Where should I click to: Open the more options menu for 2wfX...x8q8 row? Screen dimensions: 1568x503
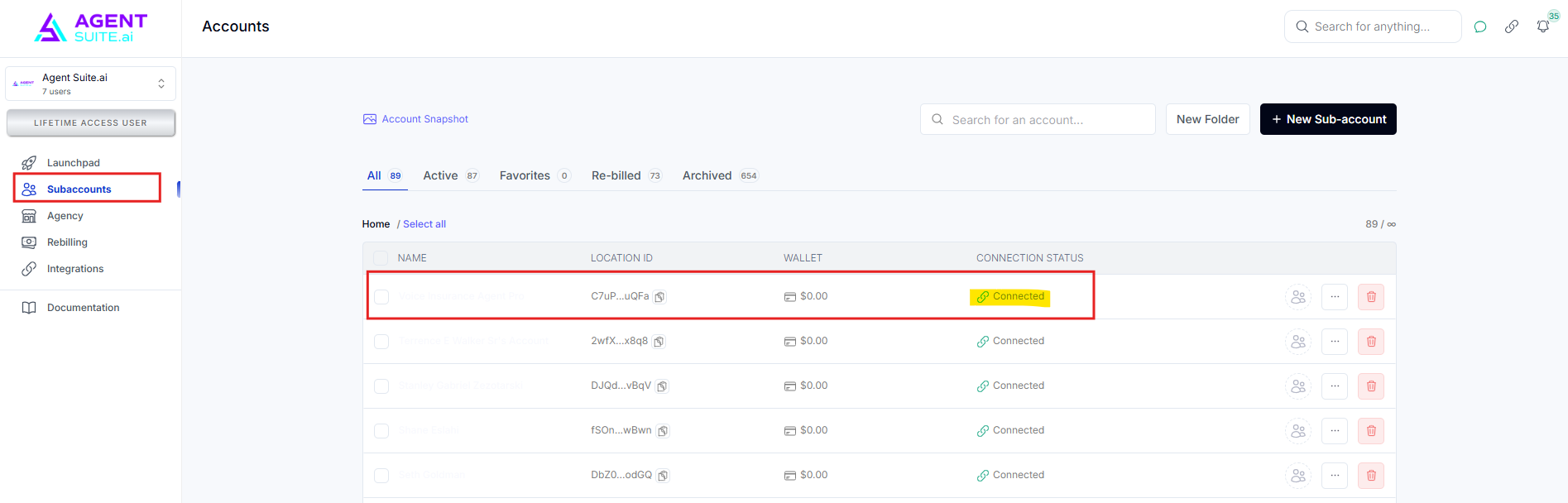tap(1335, 342)
